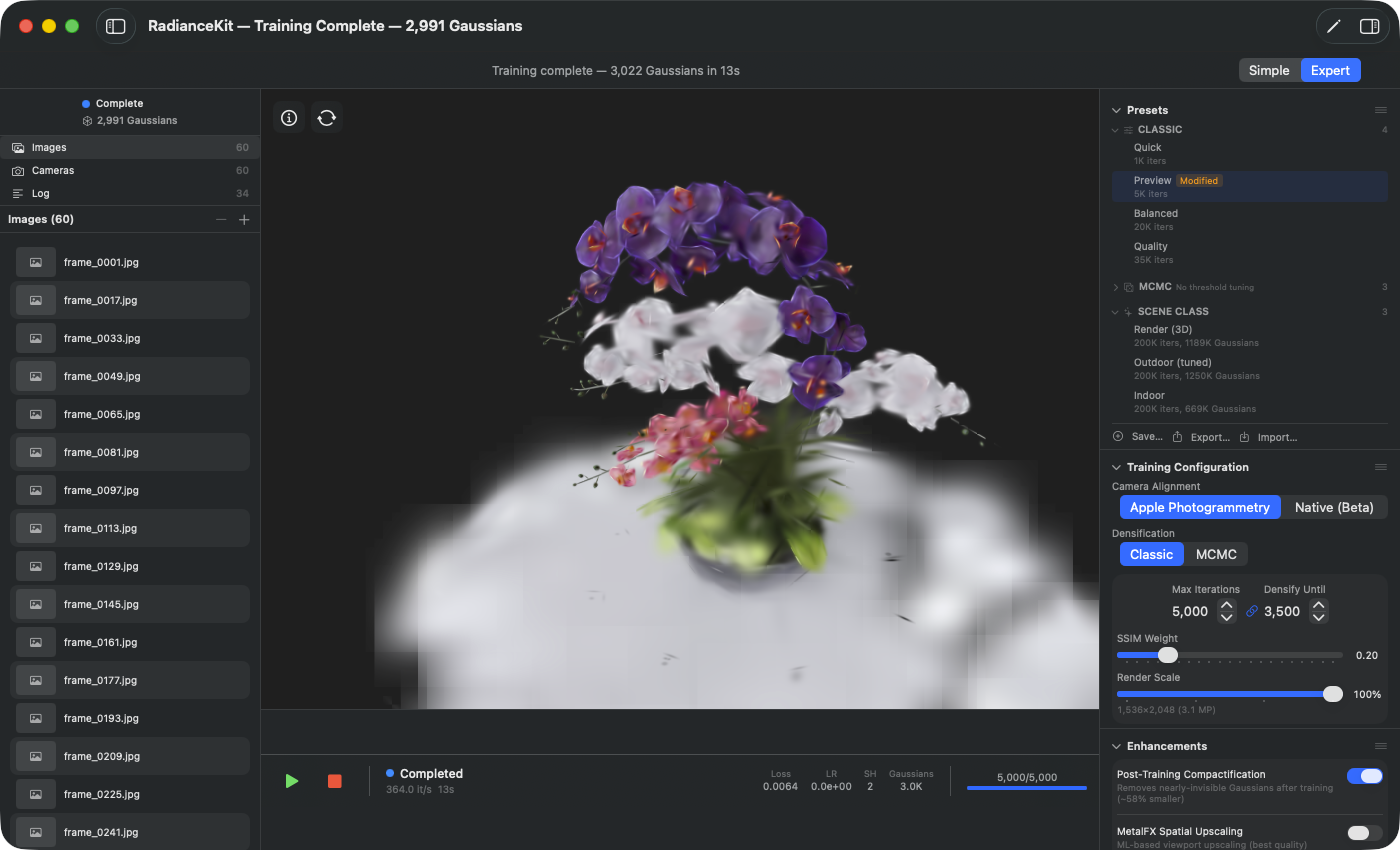The width and height of the screenshot is (1400, 850).
Task: Click the Max Iterations value field
Action: pyautogui.click(x=1190, y=611)
